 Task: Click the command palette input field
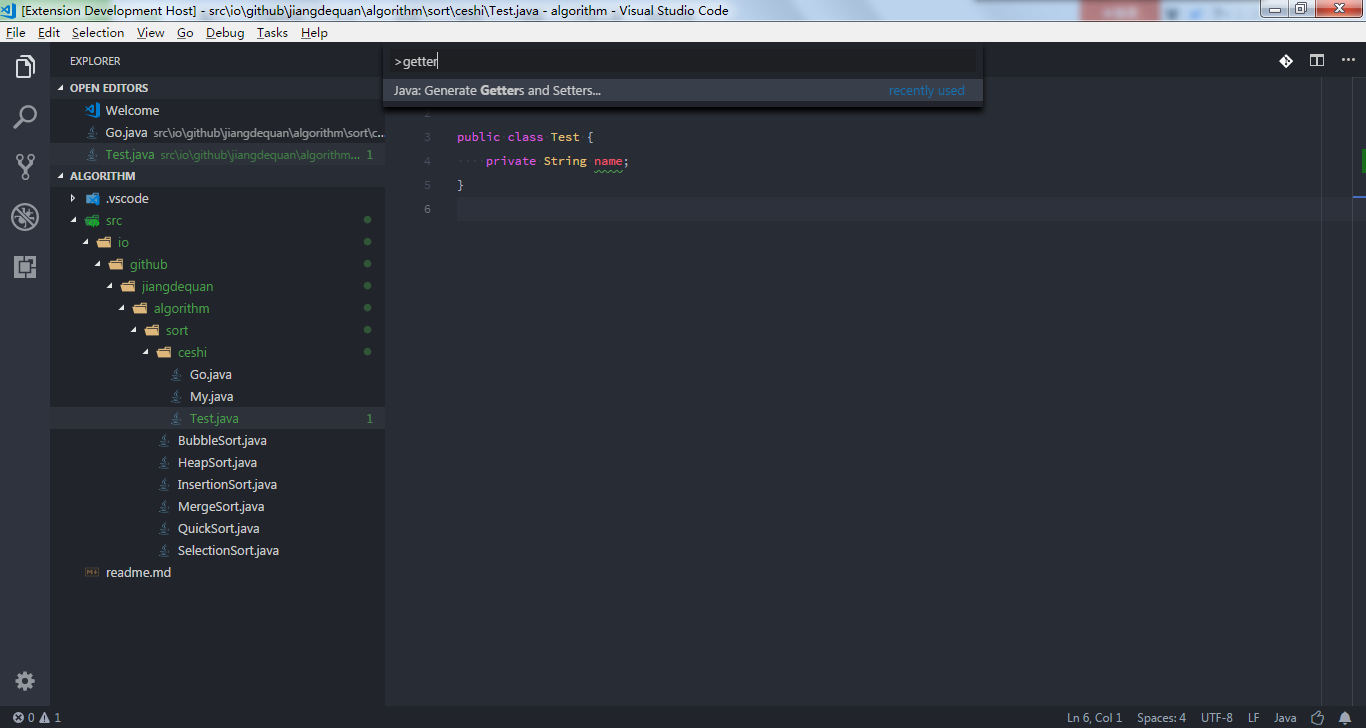pos(683,62)
